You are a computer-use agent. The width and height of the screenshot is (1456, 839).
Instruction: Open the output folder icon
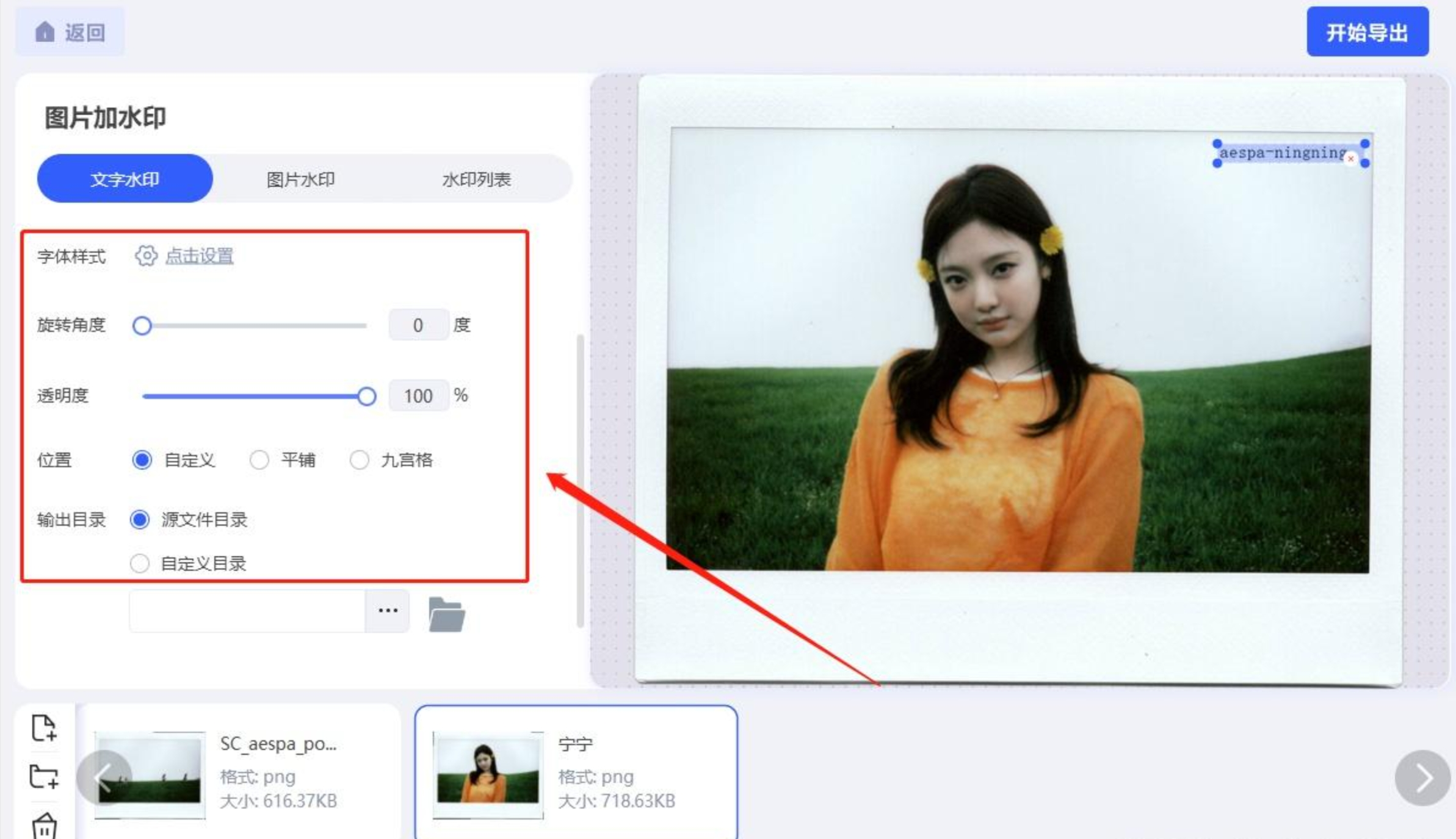(x=446, y=614)
